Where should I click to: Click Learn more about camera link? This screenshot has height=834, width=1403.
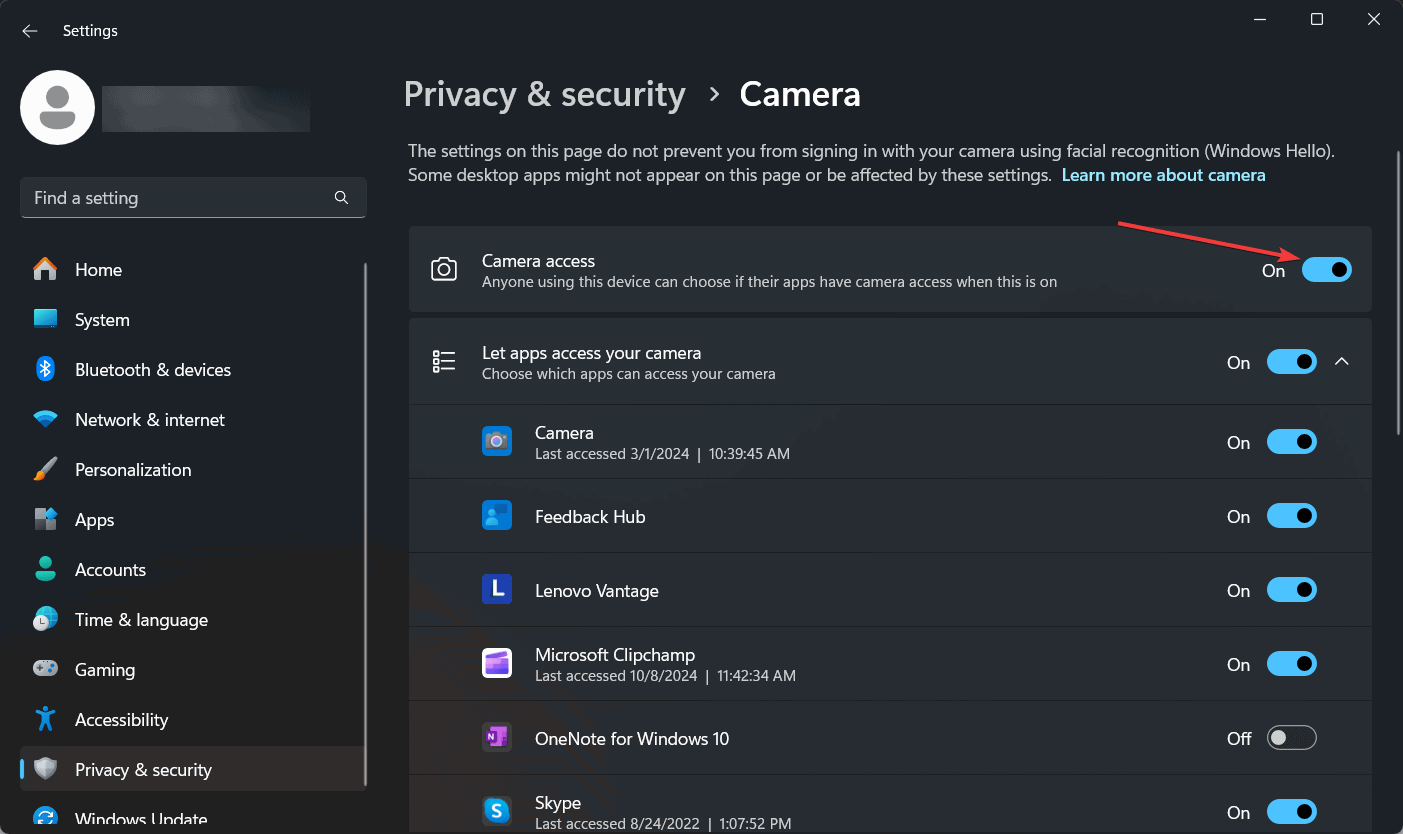click(1163, 175)
